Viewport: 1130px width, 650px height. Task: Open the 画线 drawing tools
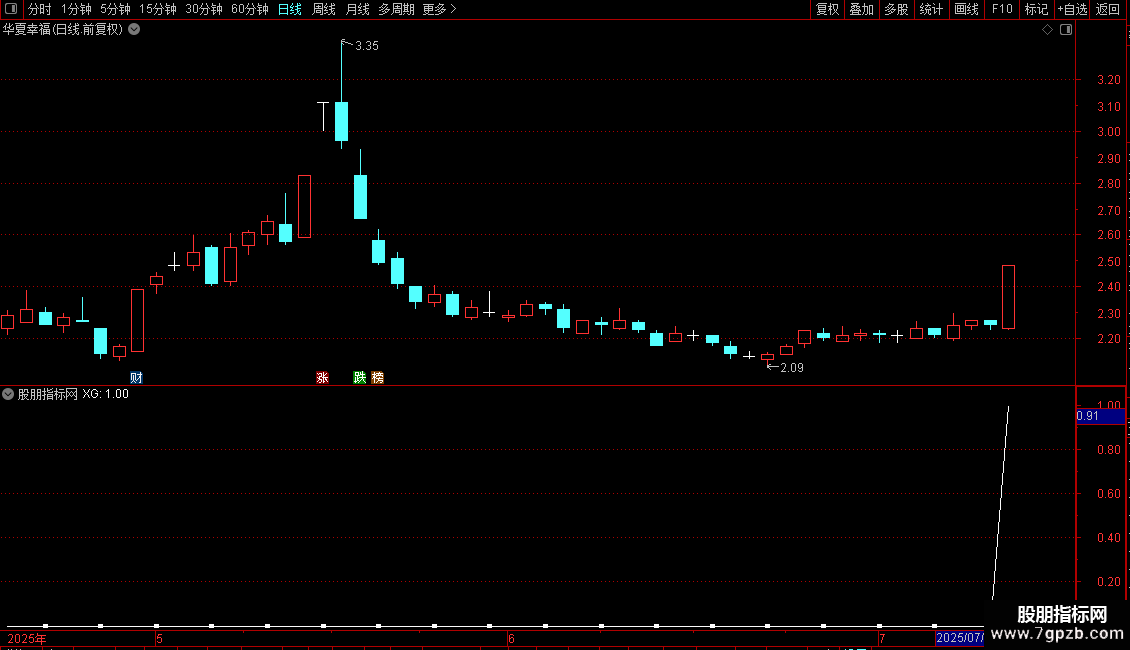[966, 9]
